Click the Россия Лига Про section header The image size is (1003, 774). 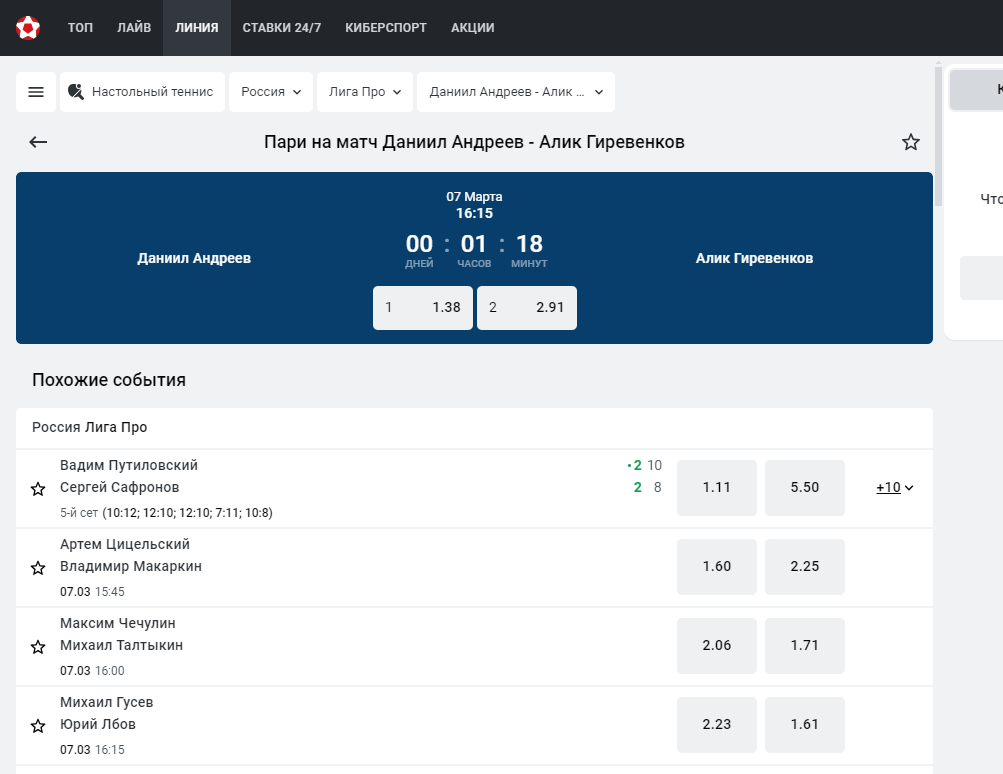[x=474, y=428]
